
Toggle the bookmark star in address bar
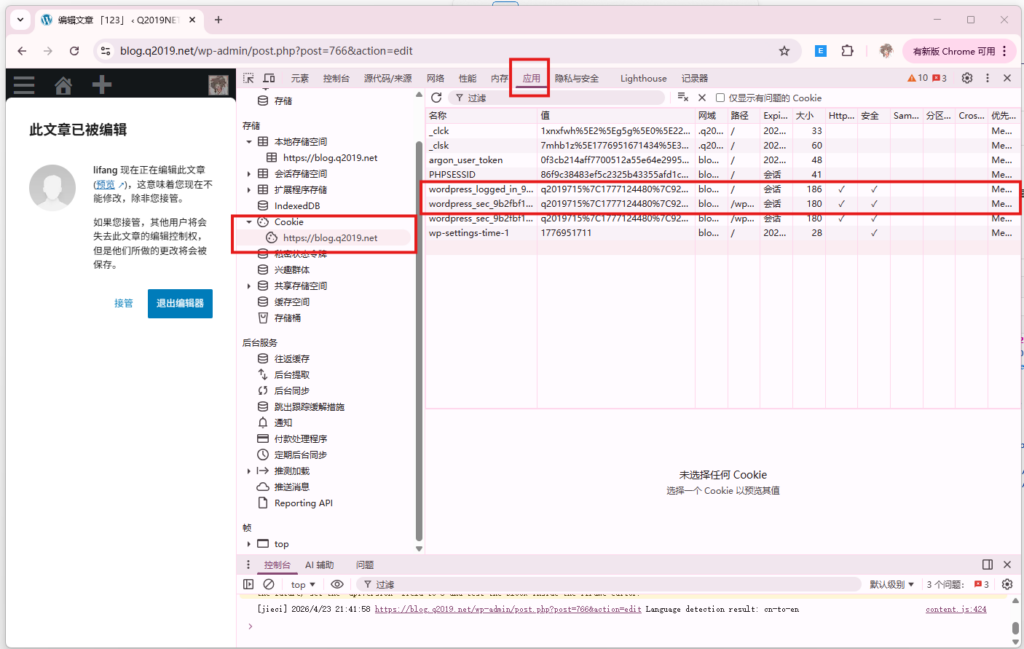coord(784,50)
